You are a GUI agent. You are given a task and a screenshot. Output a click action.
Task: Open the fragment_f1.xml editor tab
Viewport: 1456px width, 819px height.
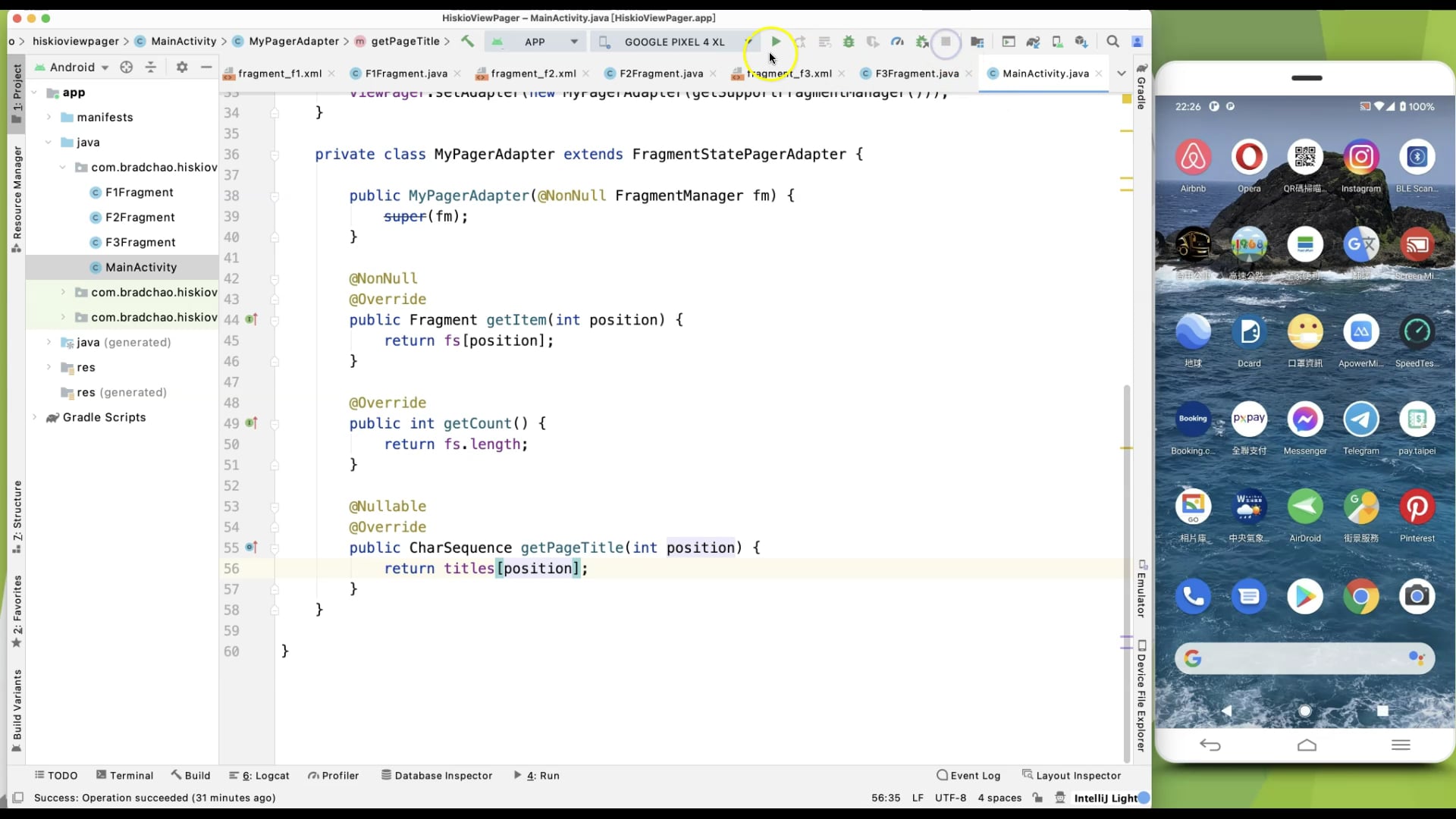[x=279, y=74]
